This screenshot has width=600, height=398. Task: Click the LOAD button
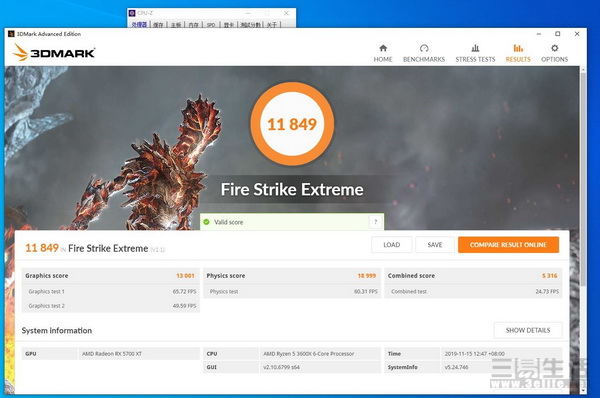(391, 245)
